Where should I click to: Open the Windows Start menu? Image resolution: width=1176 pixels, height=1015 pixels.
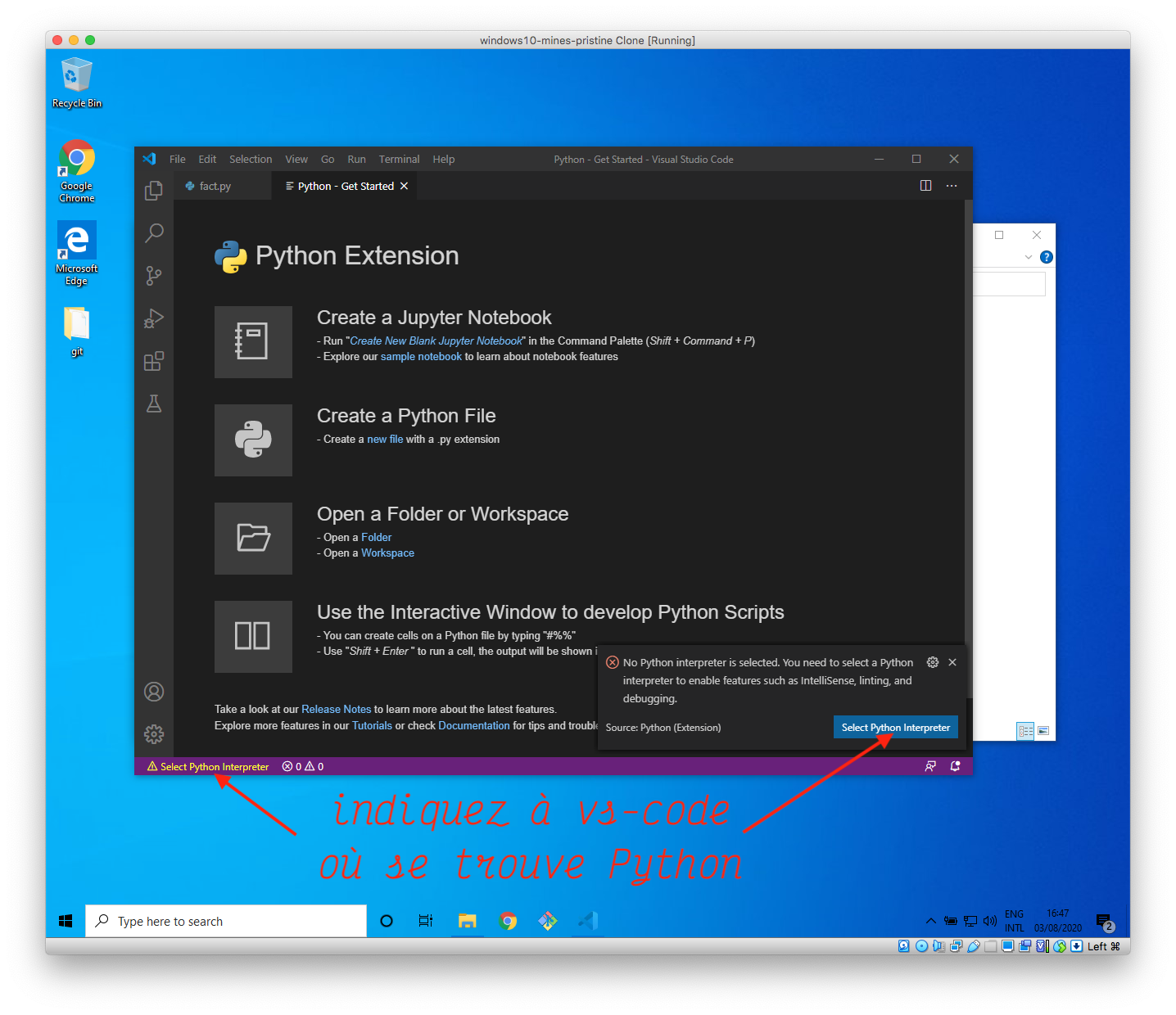pyautogui.click(x=66, y=921)
